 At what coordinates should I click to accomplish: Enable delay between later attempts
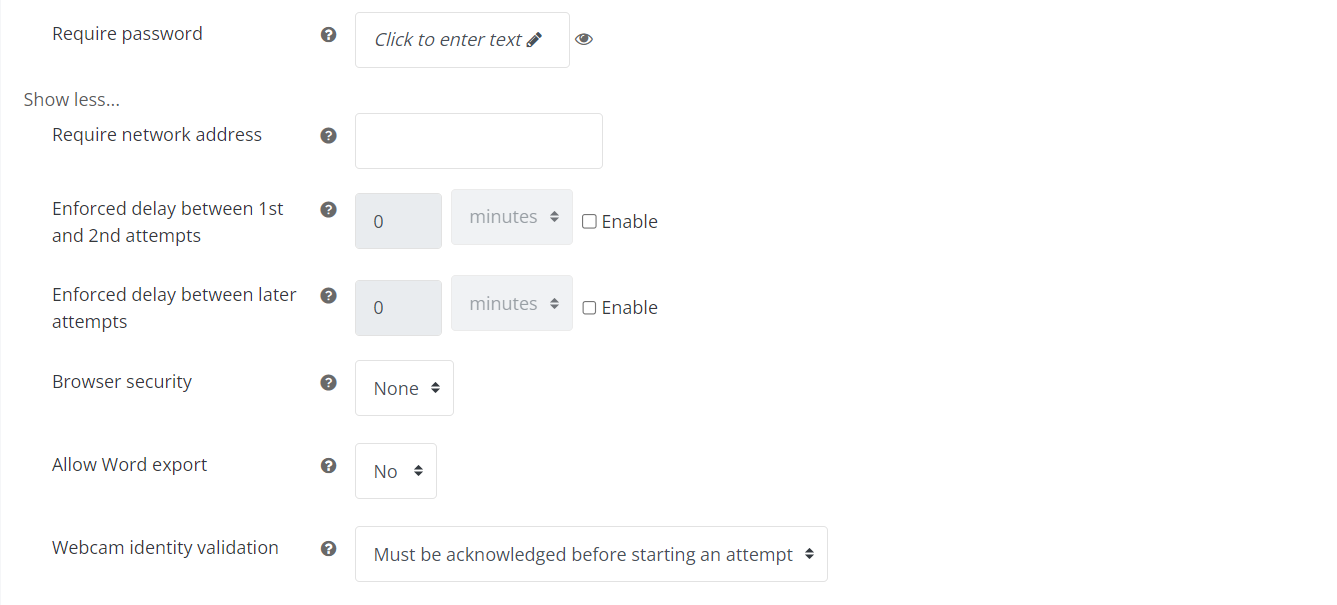[x=589, y=308]
